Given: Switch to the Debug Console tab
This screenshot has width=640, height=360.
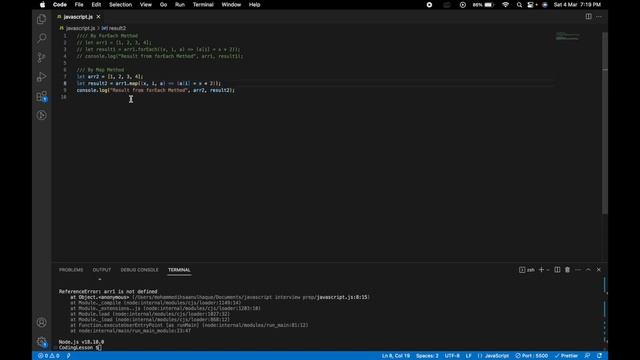Looking at the screenshot, I should 139,270.
